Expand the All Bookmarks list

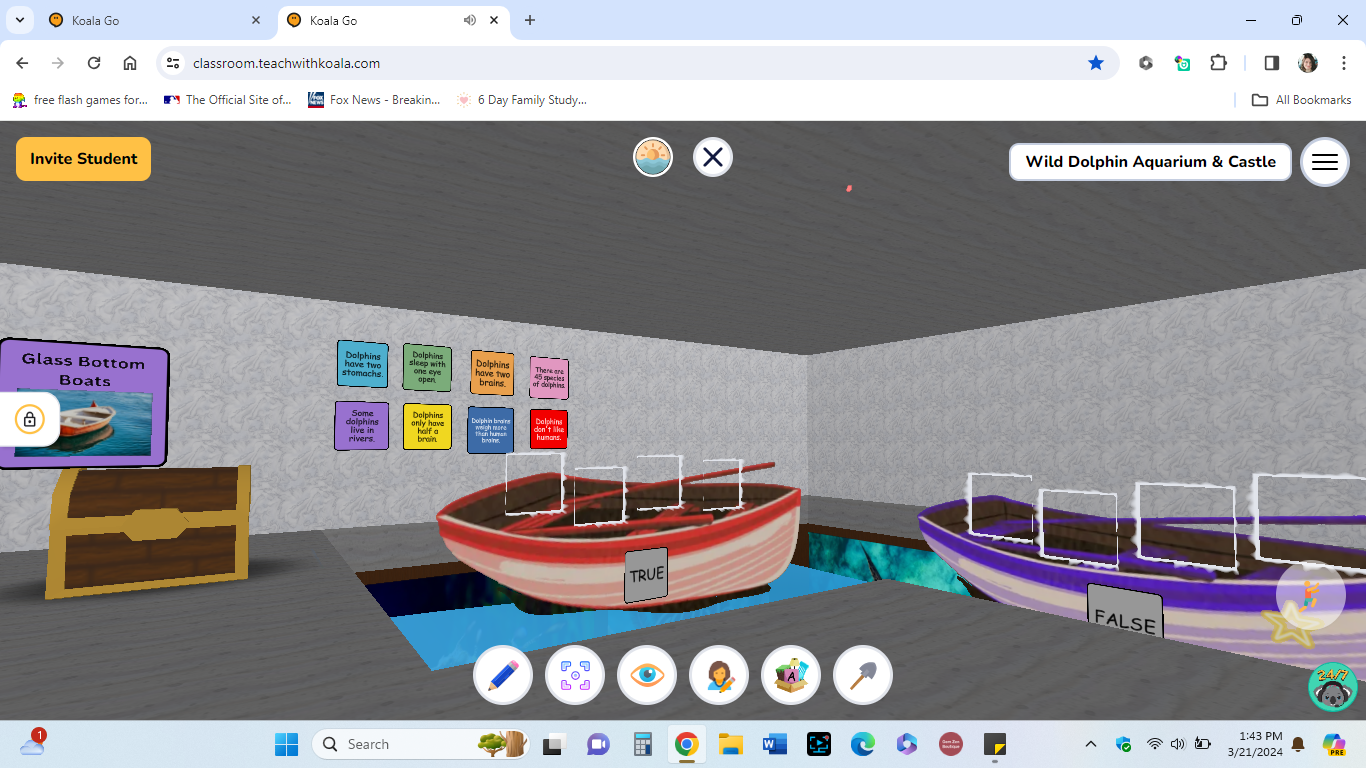pyautogui.click(x=1300, y=99)
